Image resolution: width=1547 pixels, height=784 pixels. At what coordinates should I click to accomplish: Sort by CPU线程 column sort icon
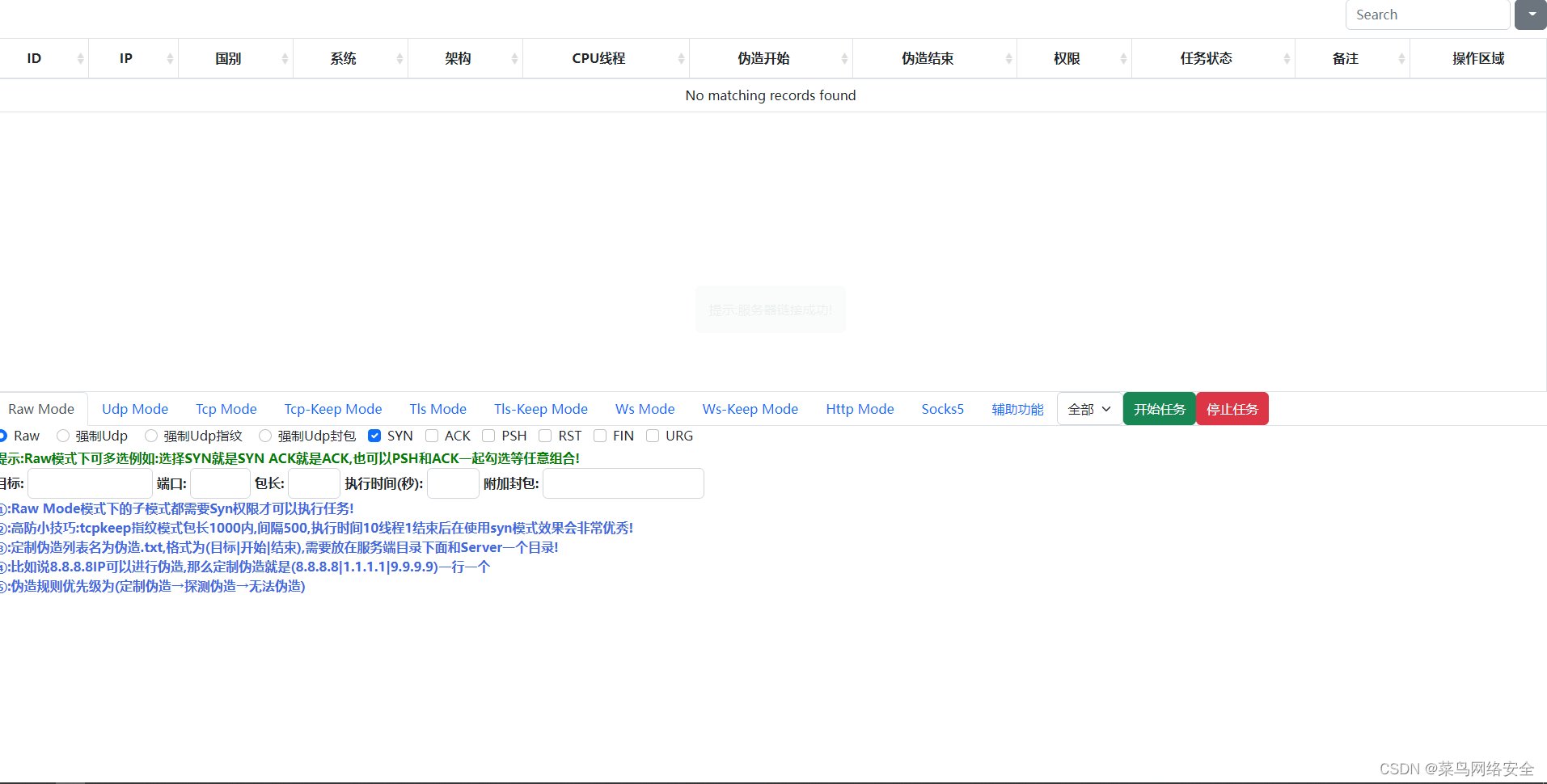(x=681, y=58)
